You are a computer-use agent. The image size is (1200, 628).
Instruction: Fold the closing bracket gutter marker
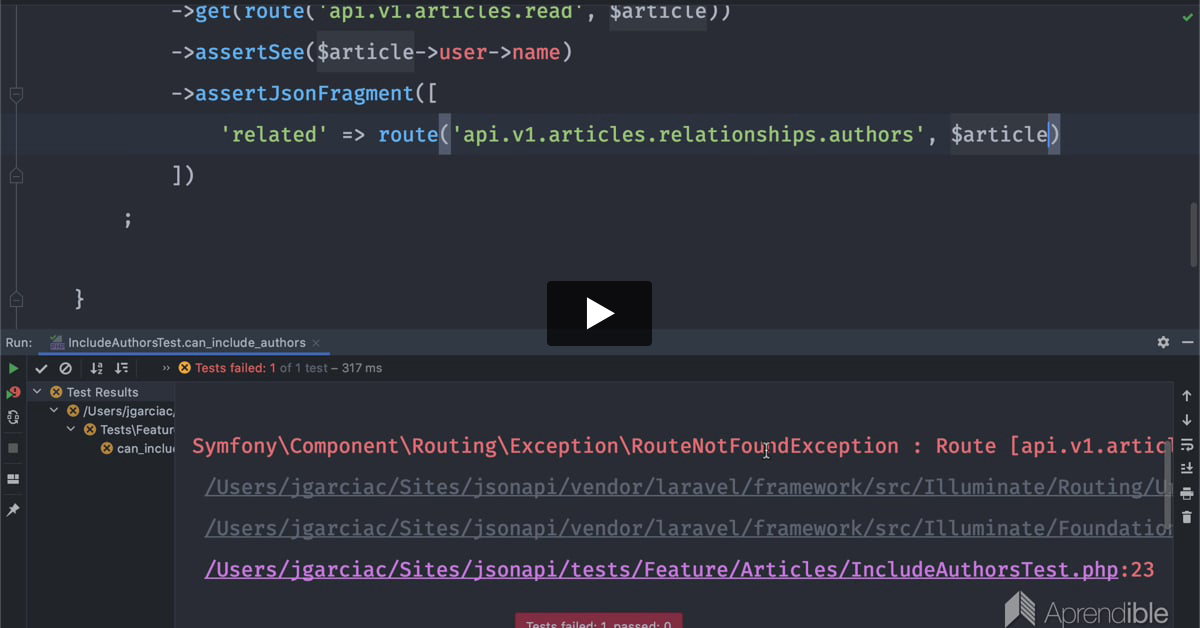click(16, 176)
